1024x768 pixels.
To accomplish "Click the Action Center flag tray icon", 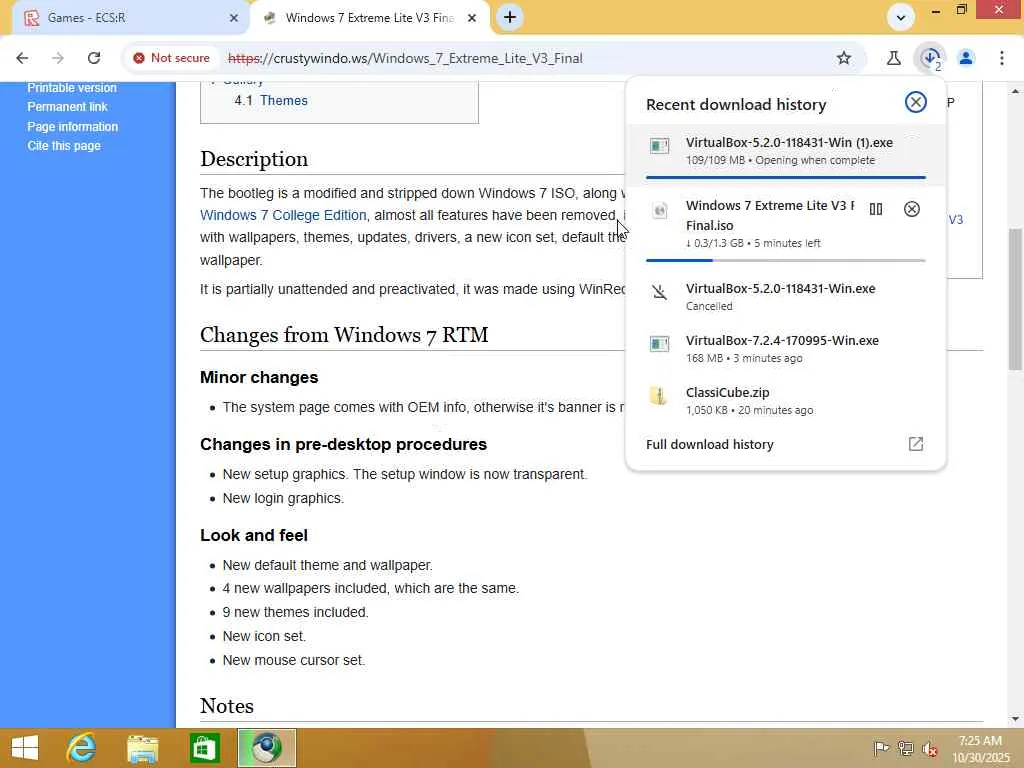I will click(x=880, y=748).
